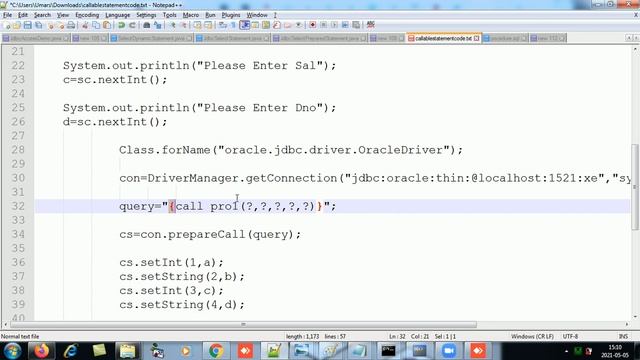
Task: Select the callablestatementcode.txt tab
Action: pos(443,38)
